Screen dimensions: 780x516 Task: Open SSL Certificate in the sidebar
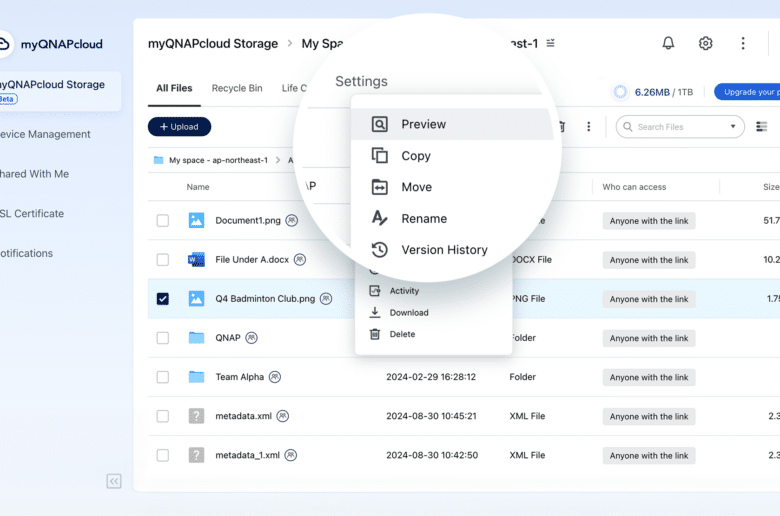(x=32, y=213)
